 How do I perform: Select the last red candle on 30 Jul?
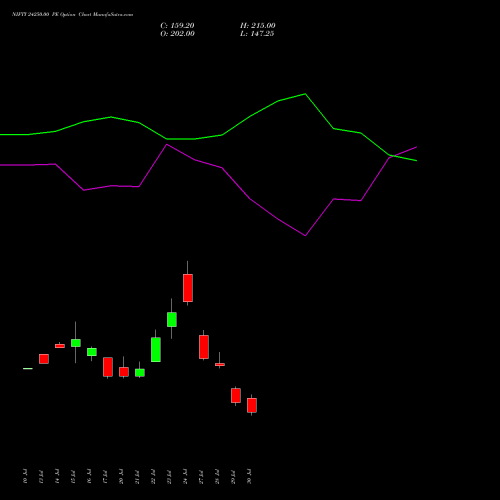(x=252, y=405)
